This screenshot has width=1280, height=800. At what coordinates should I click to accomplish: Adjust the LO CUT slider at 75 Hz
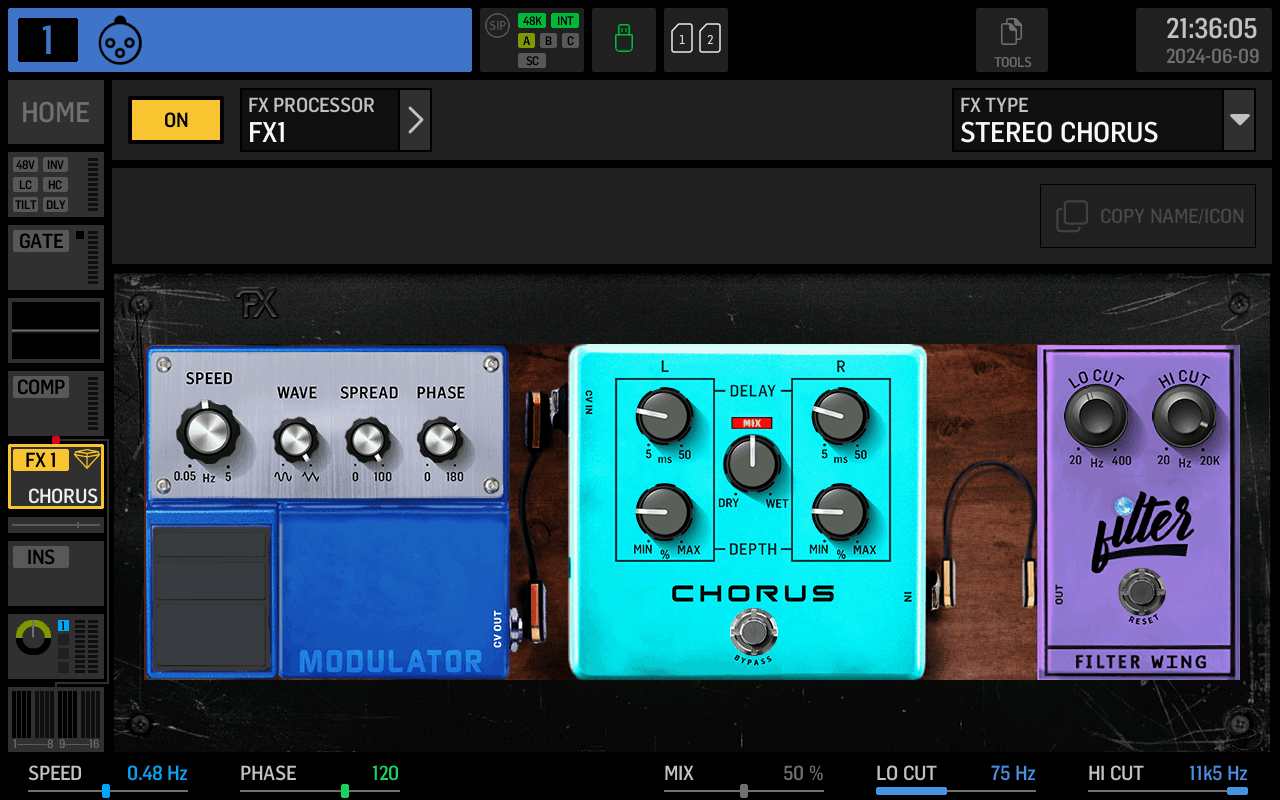pos(956,791)
